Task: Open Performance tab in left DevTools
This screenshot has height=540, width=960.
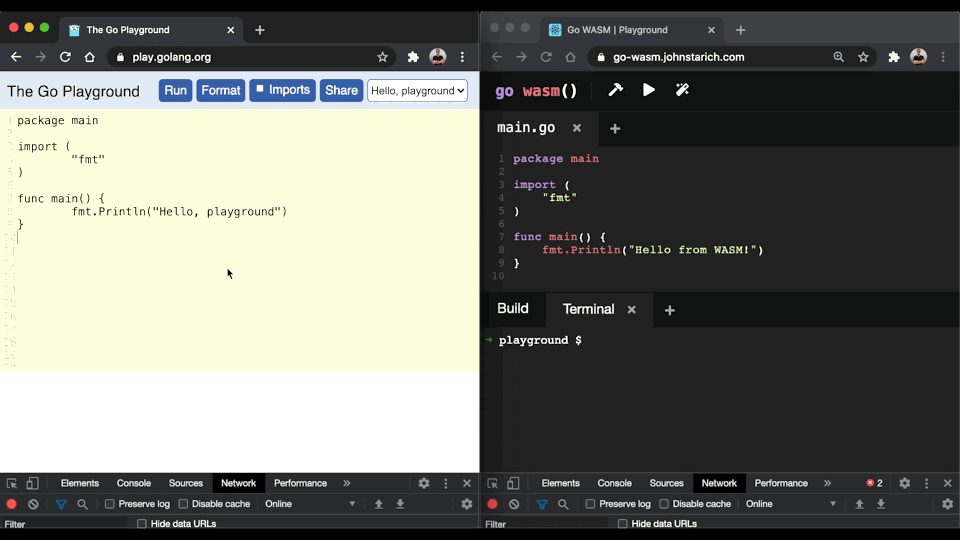Action: 300,483
